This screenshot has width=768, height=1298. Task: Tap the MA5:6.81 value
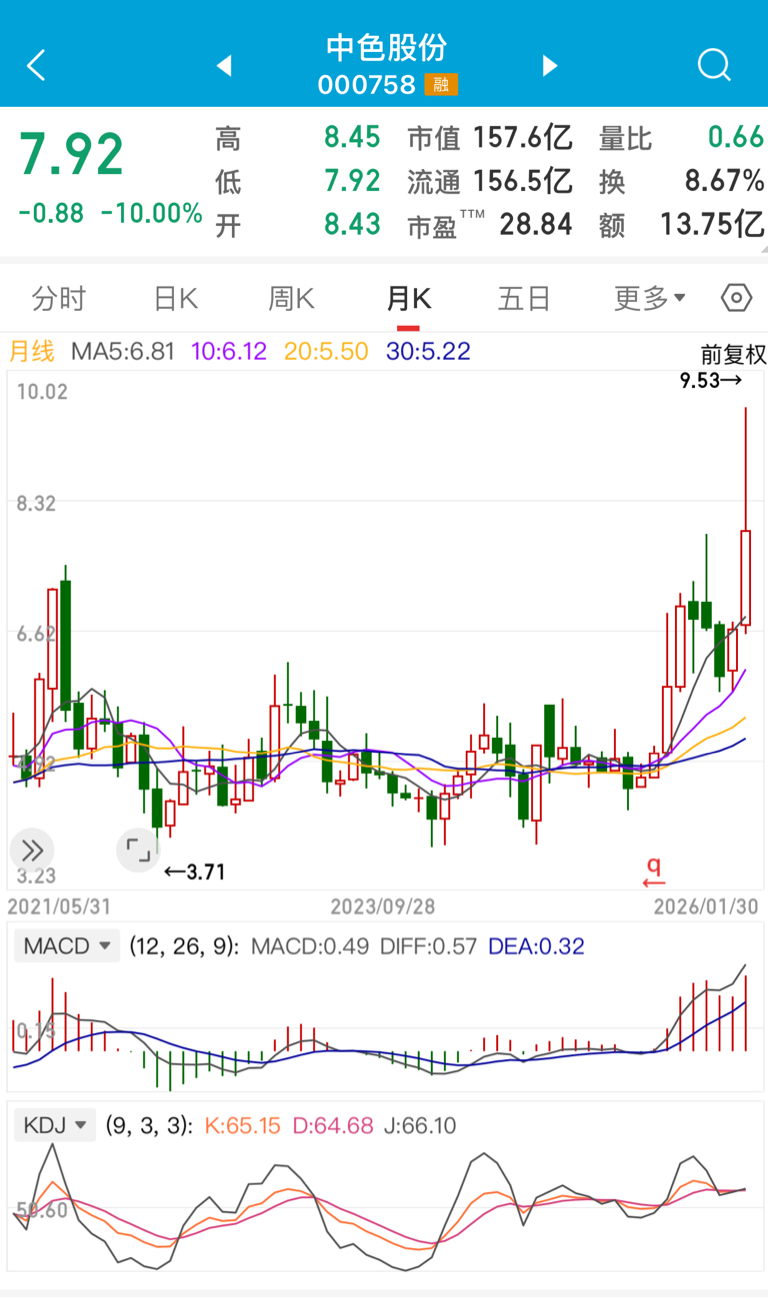[122, 352]
